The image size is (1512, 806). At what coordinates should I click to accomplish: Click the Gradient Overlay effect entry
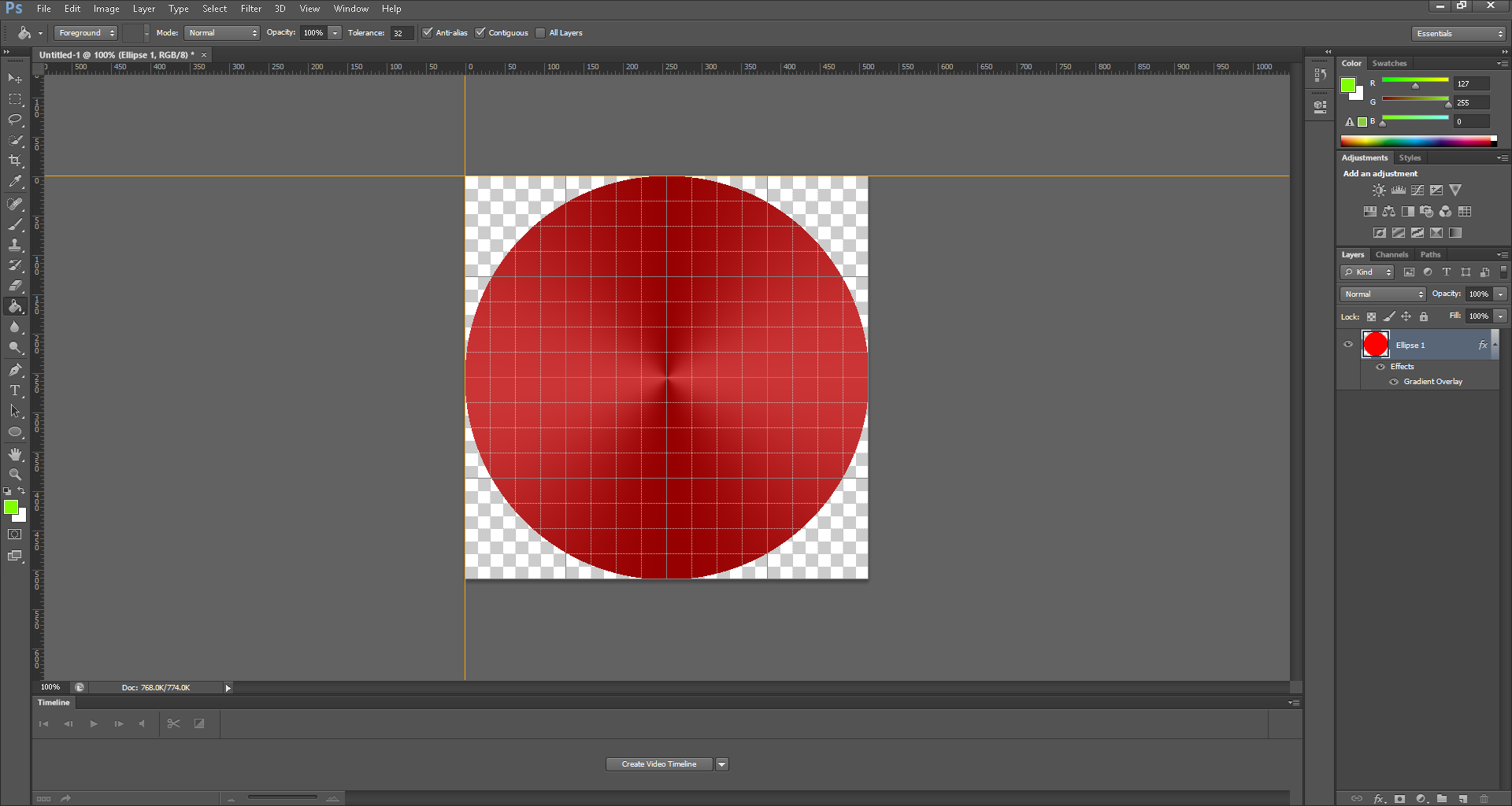pos(1432,382)
